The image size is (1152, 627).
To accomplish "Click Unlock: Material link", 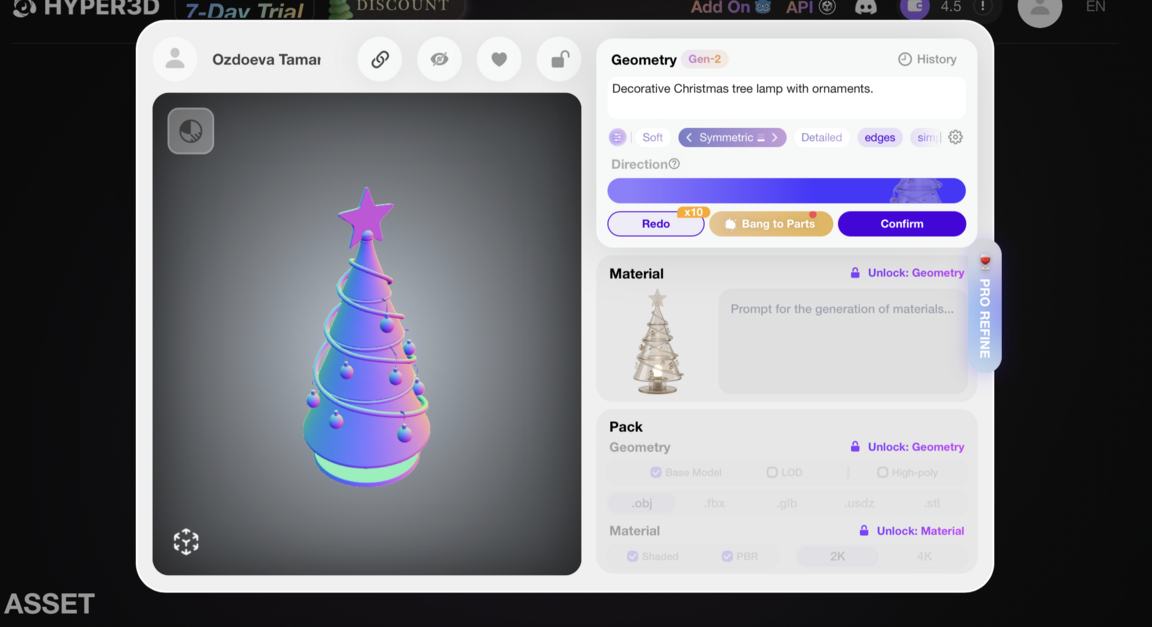I will (x=912, y=531).
